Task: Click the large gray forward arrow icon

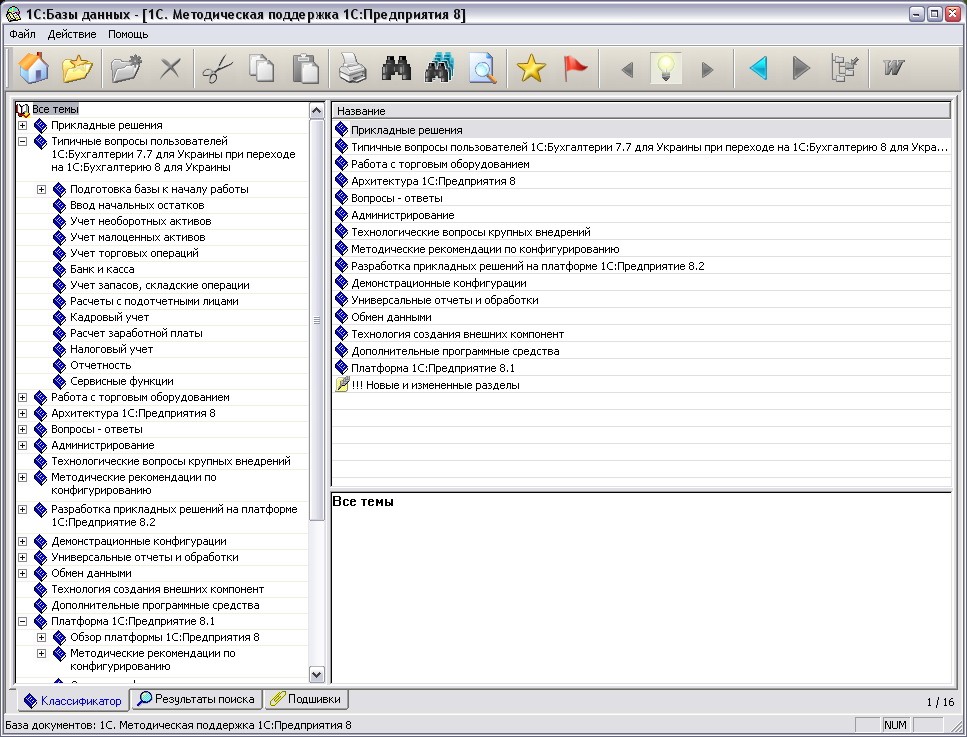Action: (x=800, y=68)
